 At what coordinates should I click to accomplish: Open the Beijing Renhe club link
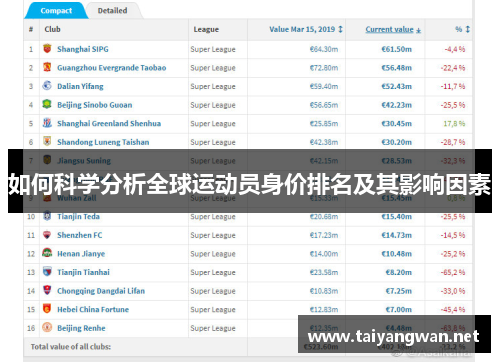(x=81, y=328)
